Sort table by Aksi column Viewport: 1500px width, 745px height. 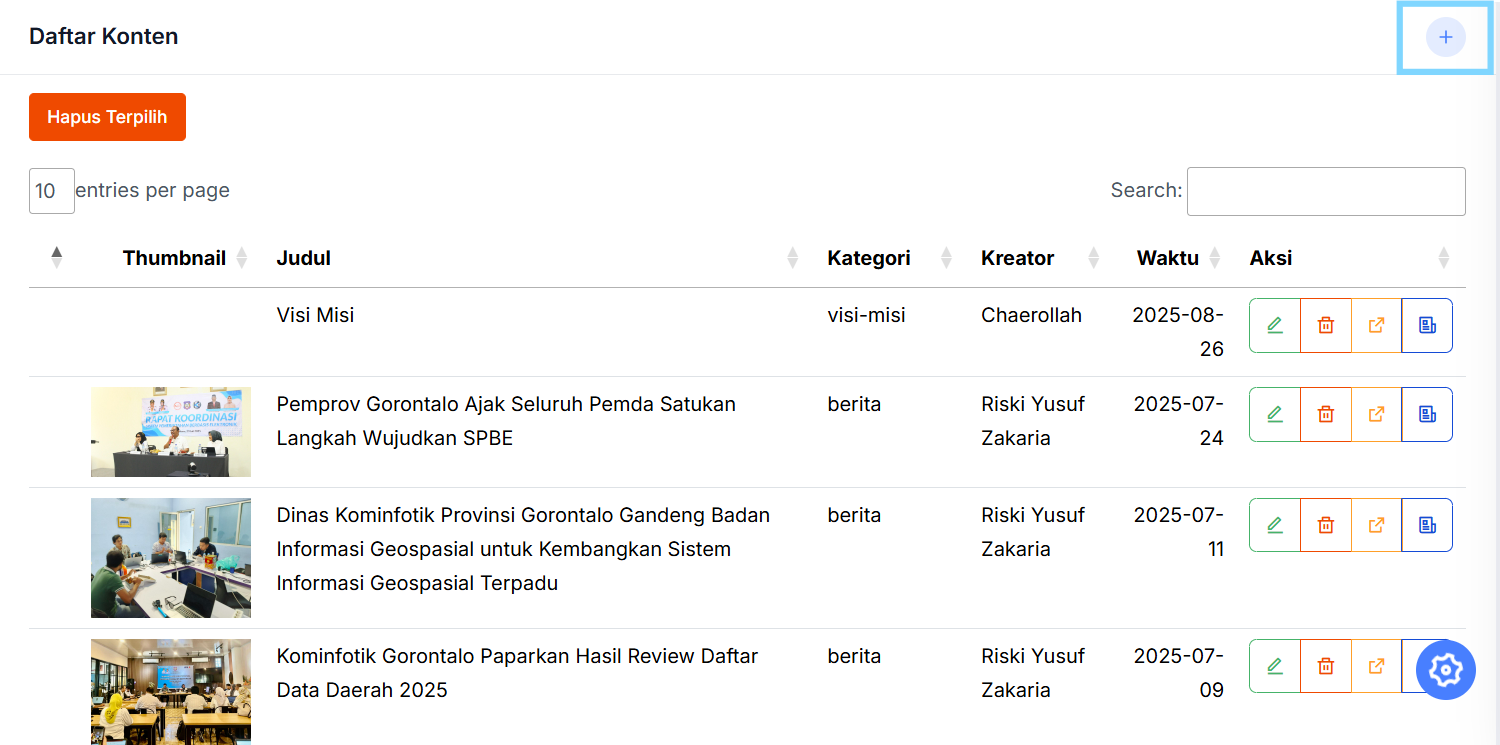click(1443, 258)
